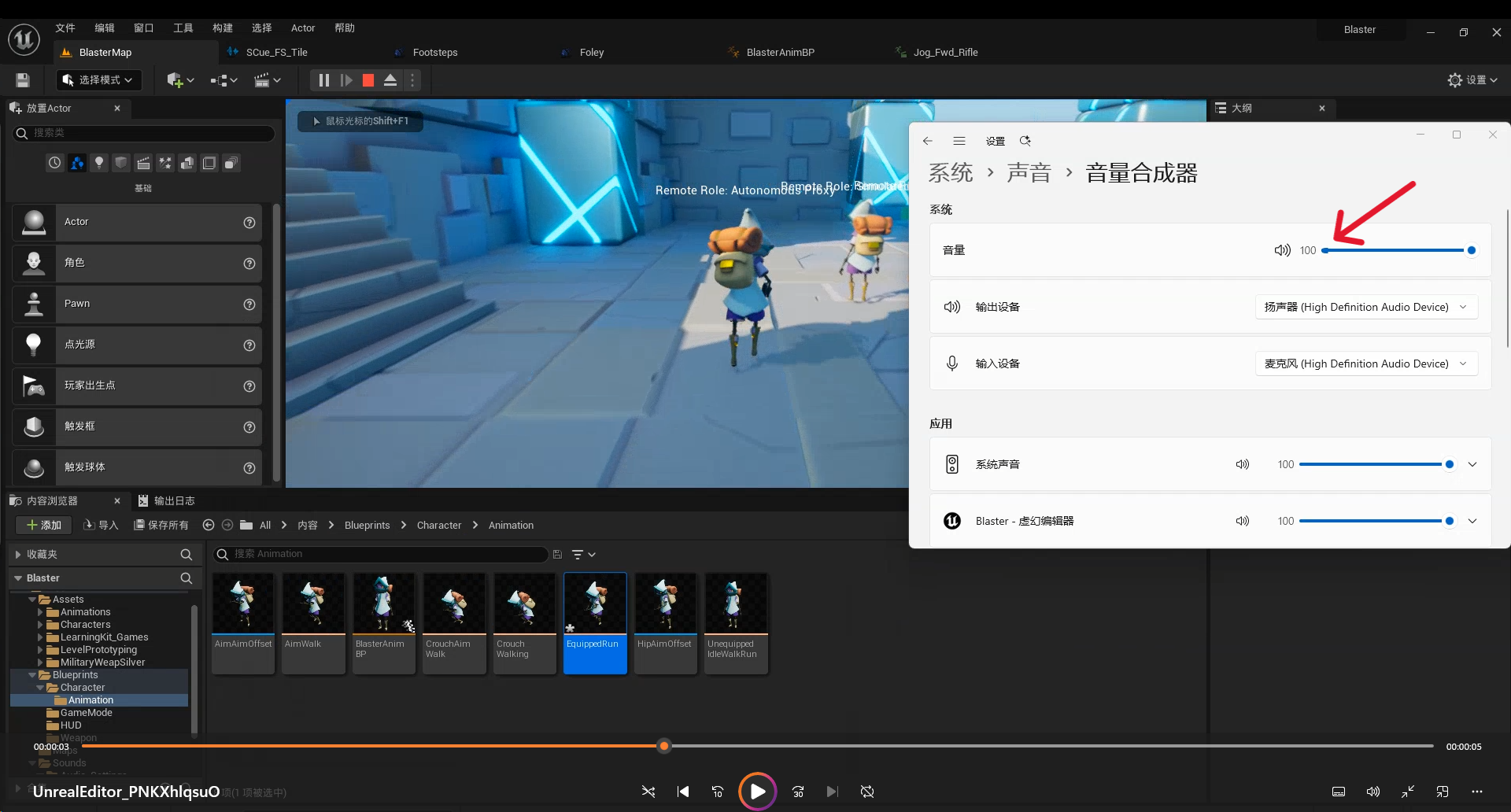Expand 系统声音 app options chevron
Screen dimensions: 1511x812
click(1472, 464)
